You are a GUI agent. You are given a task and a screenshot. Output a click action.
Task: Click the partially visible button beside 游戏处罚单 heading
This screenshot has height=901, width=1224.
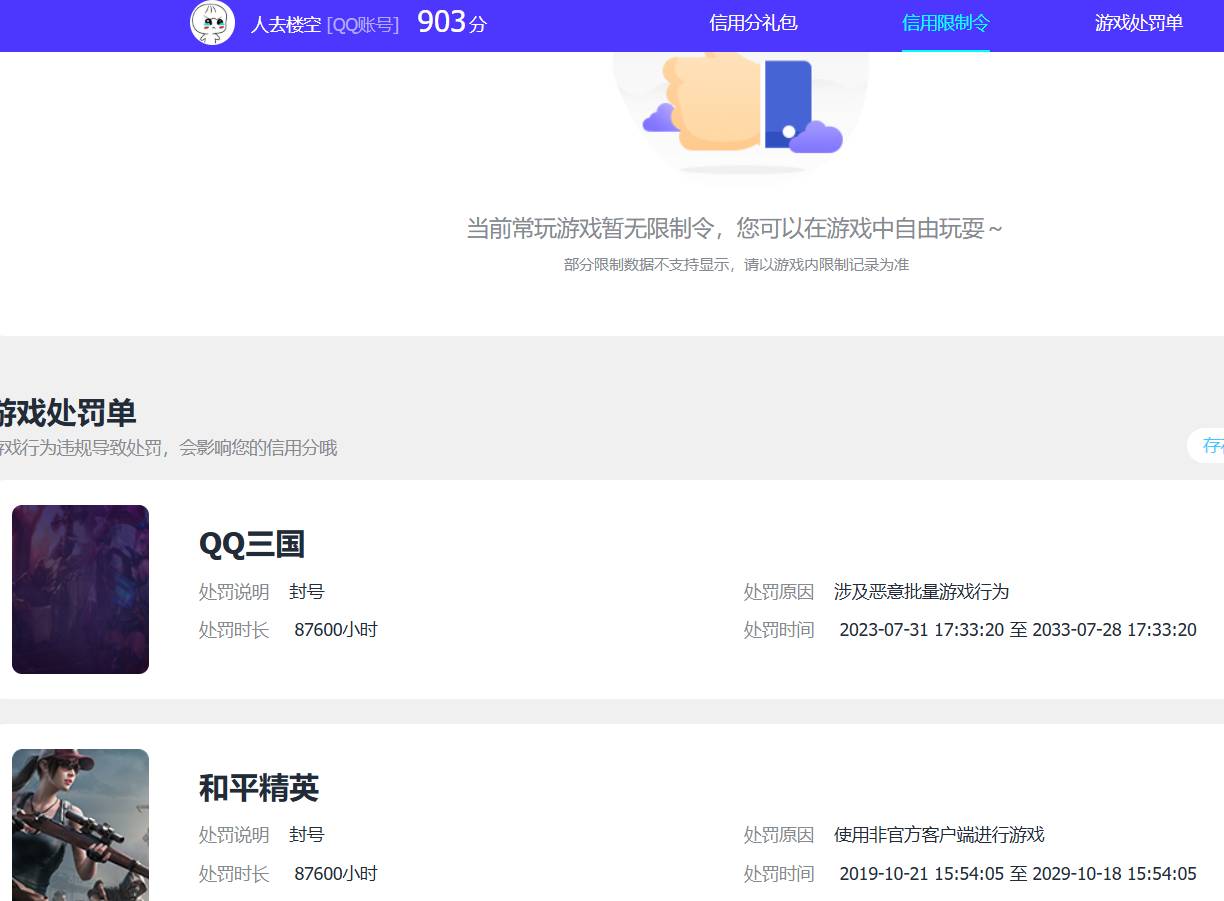click(1206, 445)
